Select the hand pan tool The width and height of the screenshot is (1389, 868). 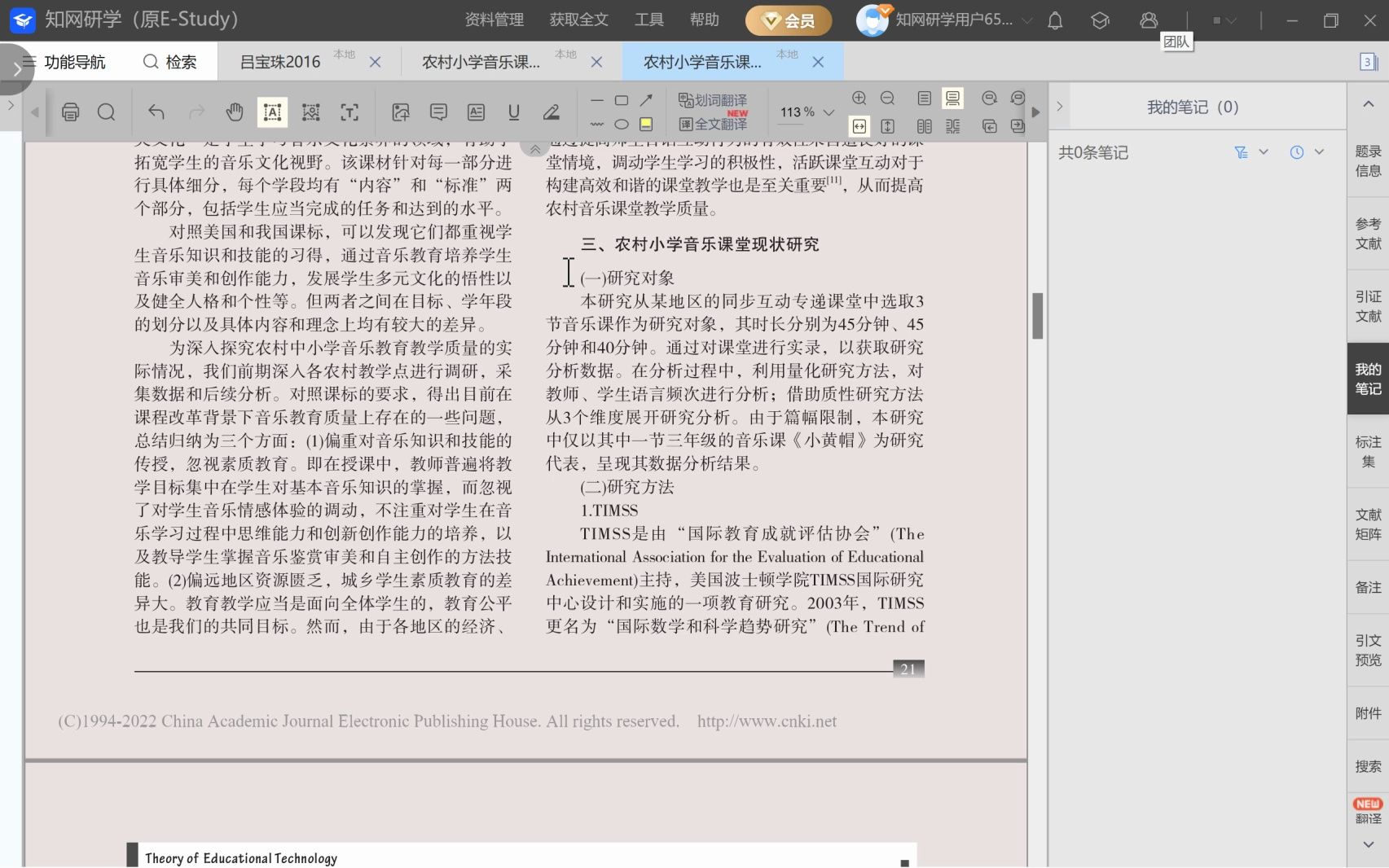(x=235, y=112)
